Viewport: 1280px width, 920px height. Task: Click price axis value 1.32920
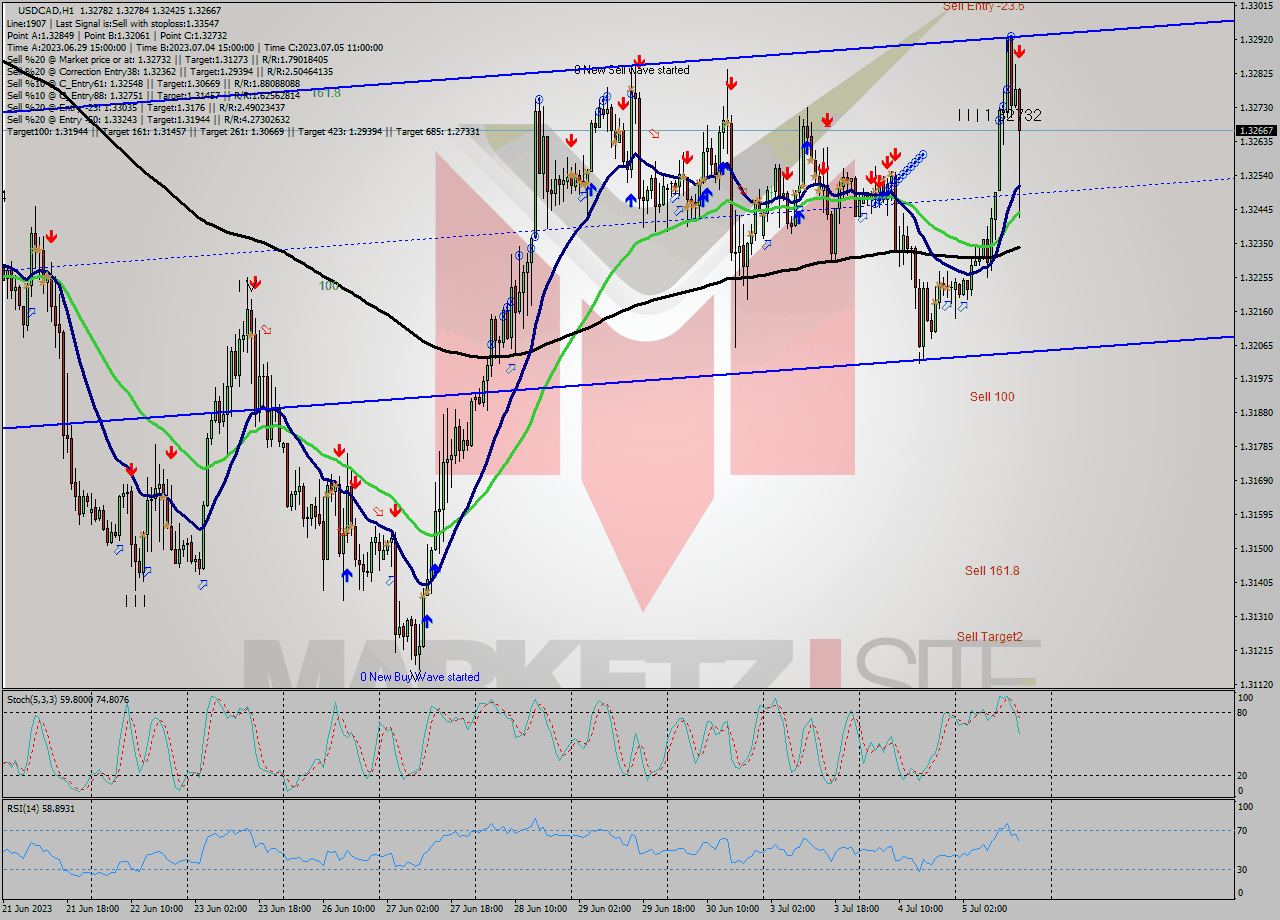pos(1256,40)
